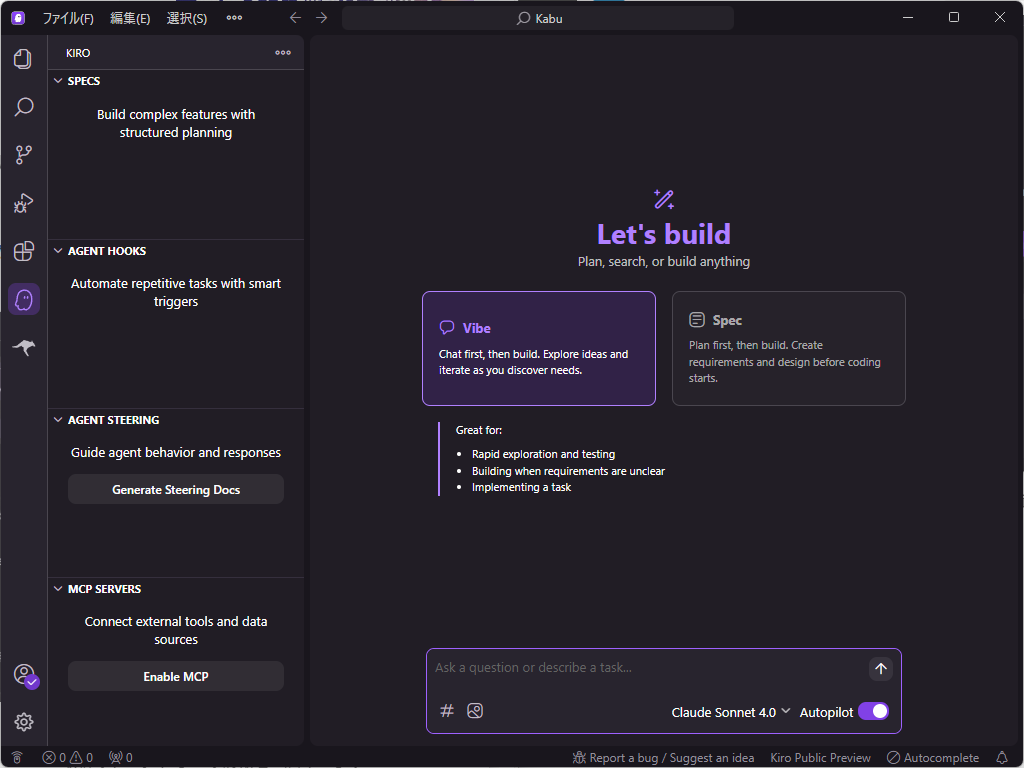
Task: Click the ports indicator showing 0
Action: click(121, 758)
